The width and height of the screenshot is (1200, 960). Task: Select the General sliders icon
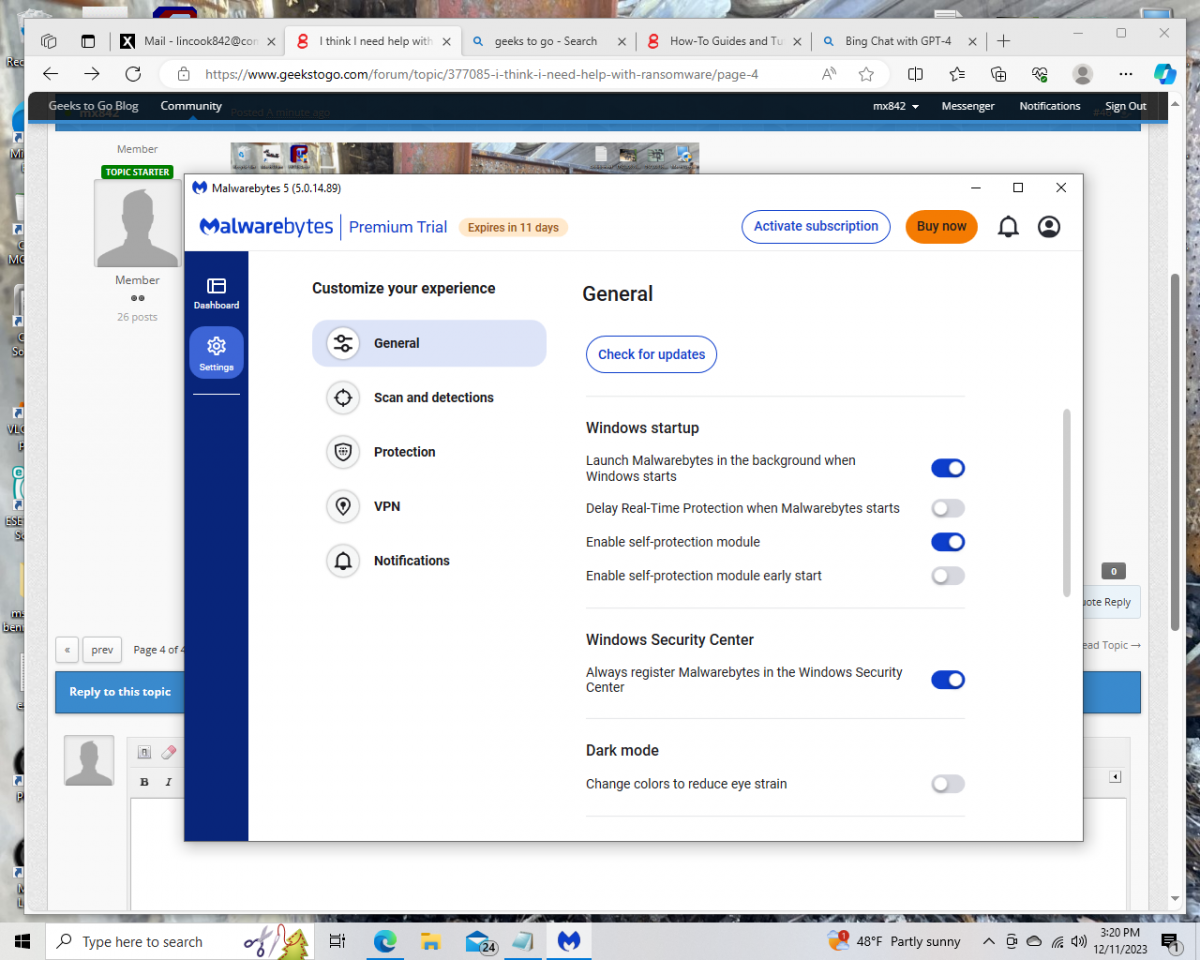coord(343,343)
